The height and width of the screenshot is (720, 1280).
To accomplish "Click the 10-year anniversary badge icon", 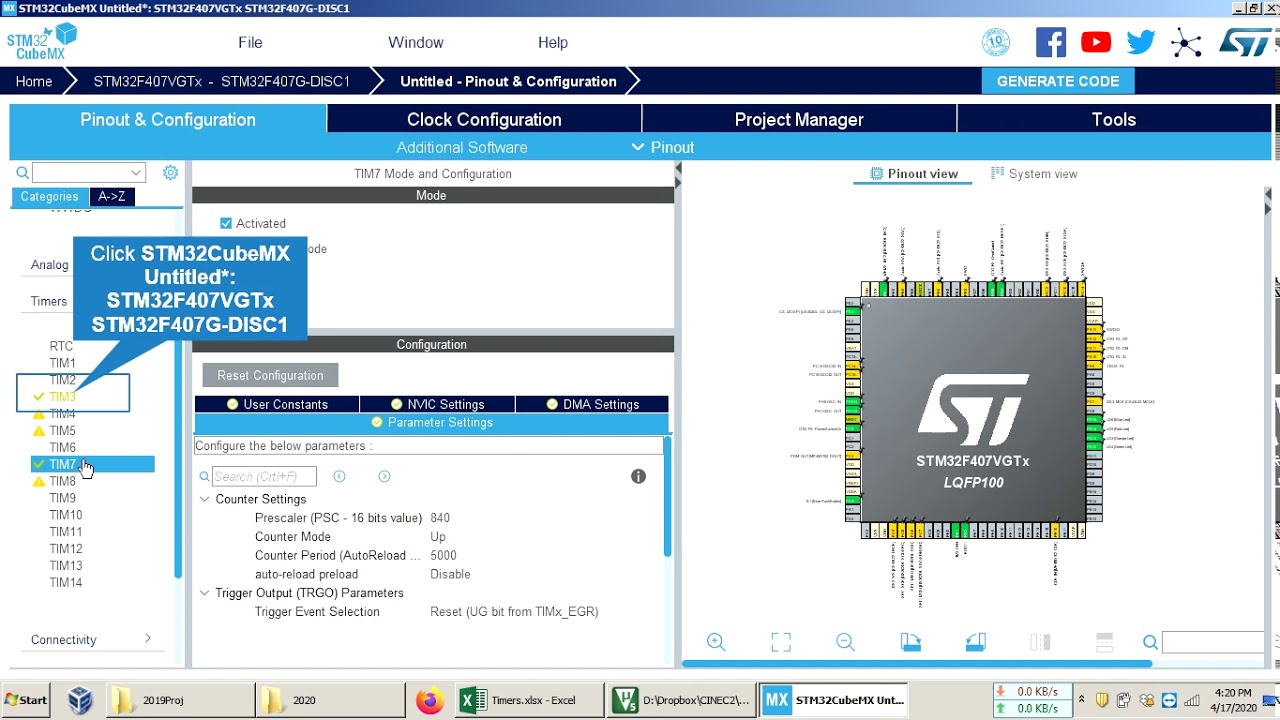I will point(996,42).
